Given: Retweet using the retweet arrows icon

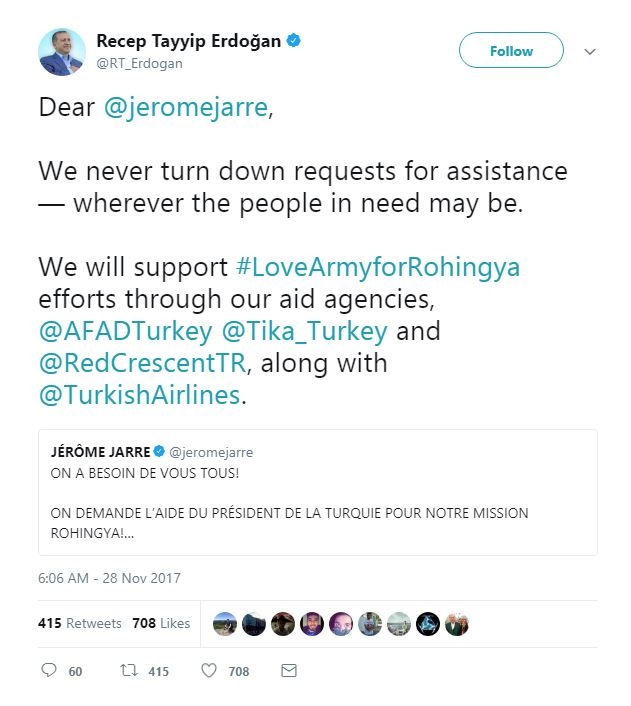Looking at the screenshot, I should click(127, 671).
